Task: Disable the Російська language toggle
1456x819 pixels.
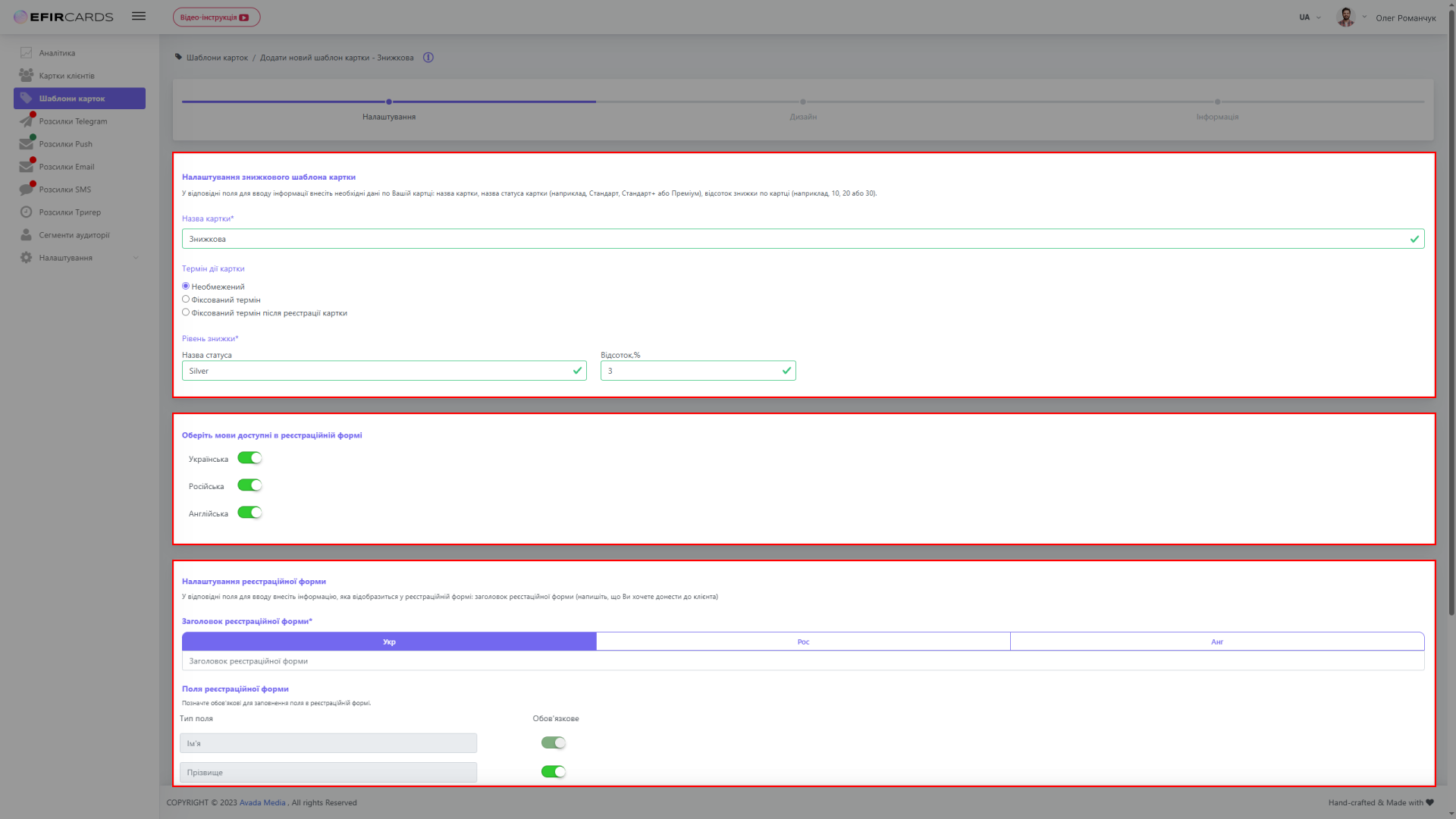Action: 249,485
